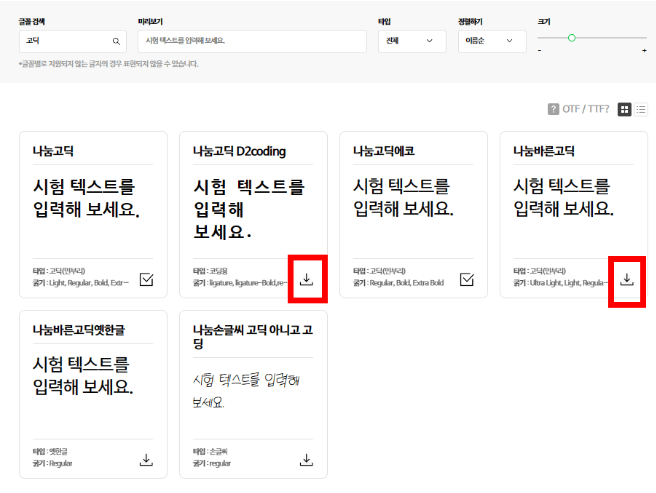Open the 나눔고딕 font title
This screenshot has width=656, height=493.
tap(53, 151)
